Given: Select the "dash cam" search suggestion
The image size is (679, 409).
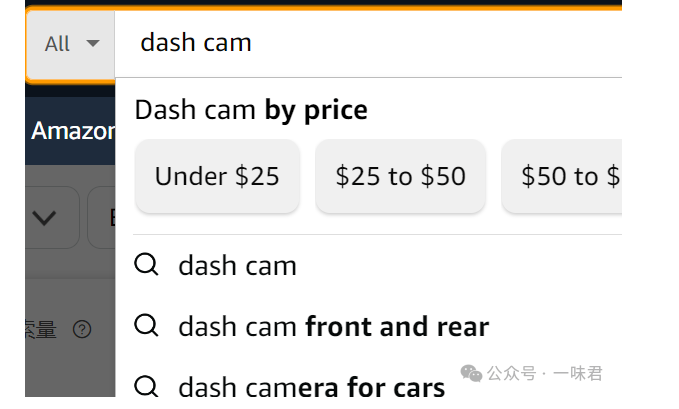Looking at the screenshot, I should pos(237,266).
